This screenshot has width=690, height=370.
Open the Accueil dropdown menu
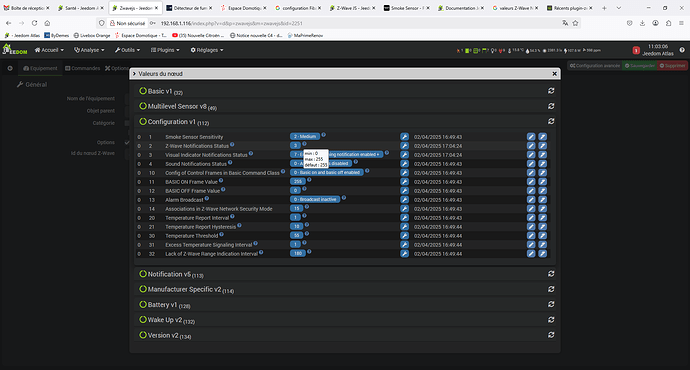pos(49,50)
